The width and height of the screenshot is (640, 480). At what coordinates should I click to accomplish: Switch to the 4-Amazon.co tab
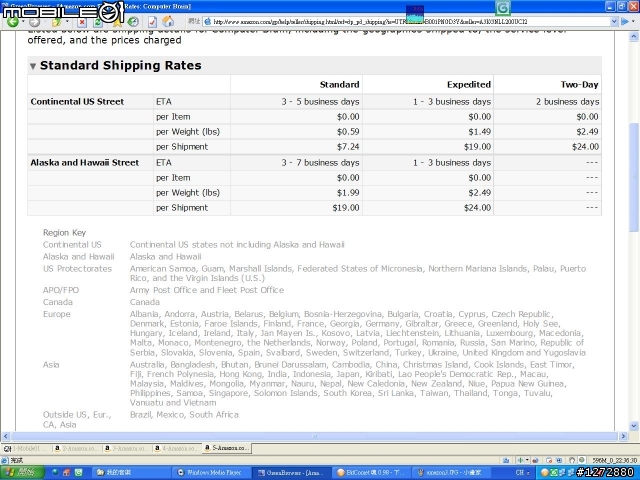(x=177, y=448)
